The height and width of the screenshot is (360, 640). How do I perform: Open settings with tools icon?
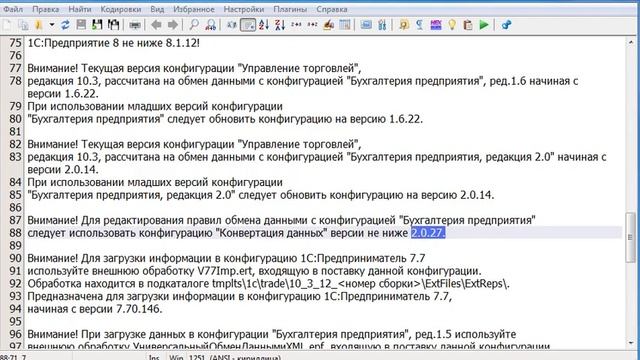coord(382,25)
